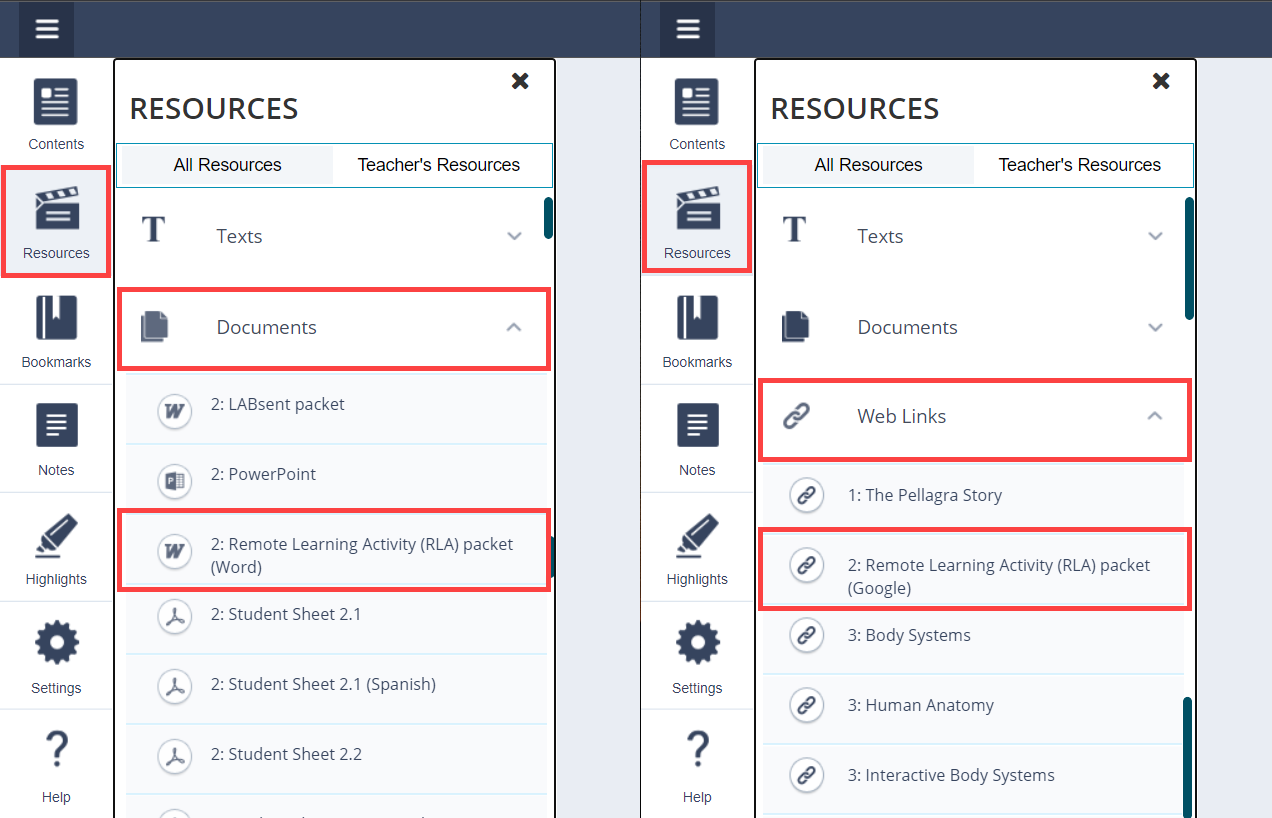This screenshot has height=818, width=1272.
Task: Click the PowerPoint icon next to 2: PowerPoint
Action: tap(175, 481)
